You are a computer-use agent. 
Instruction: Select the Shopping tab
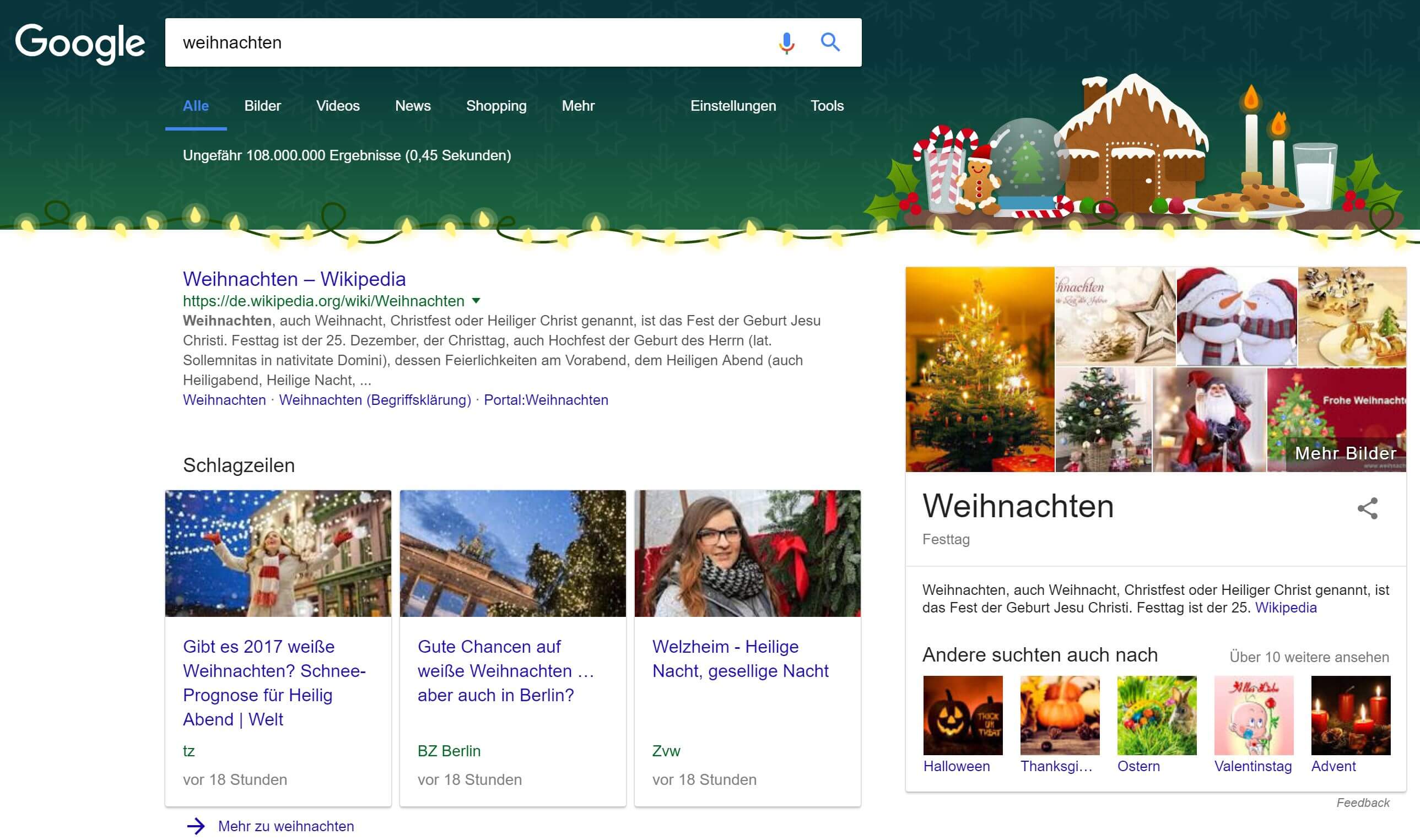click(x=496, y=106)
